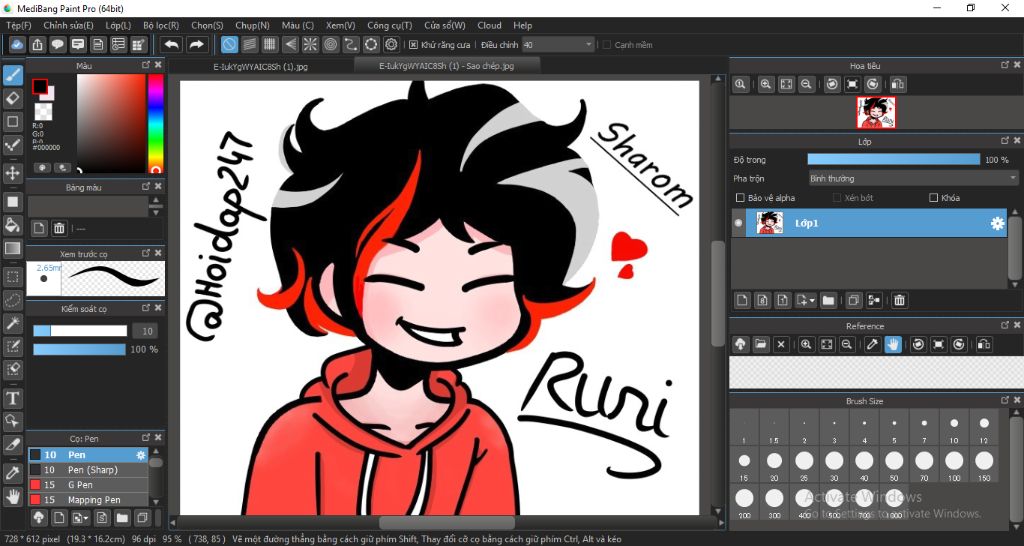Add layer folder in Lớp panel
This screenshot has height=546, width=1024.
[828, 300]
